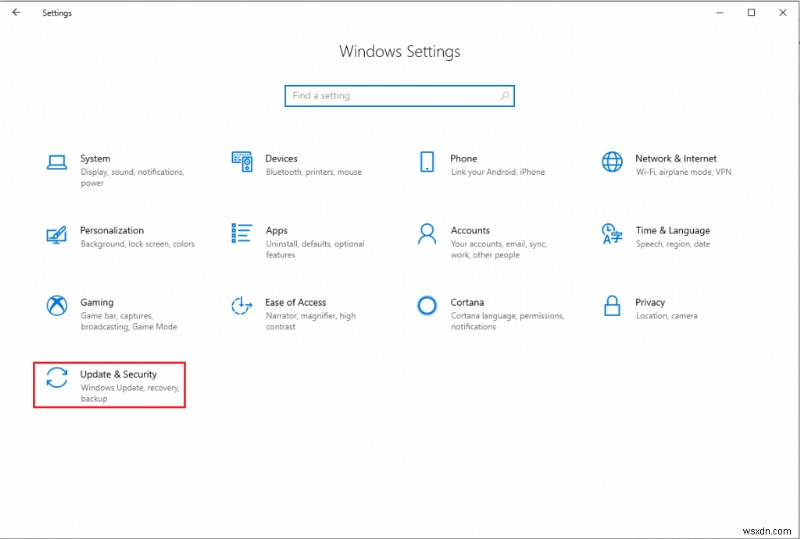Focus the Find a setting search box
The height and width of the screenshot is (539, 800).
(399, 96)
